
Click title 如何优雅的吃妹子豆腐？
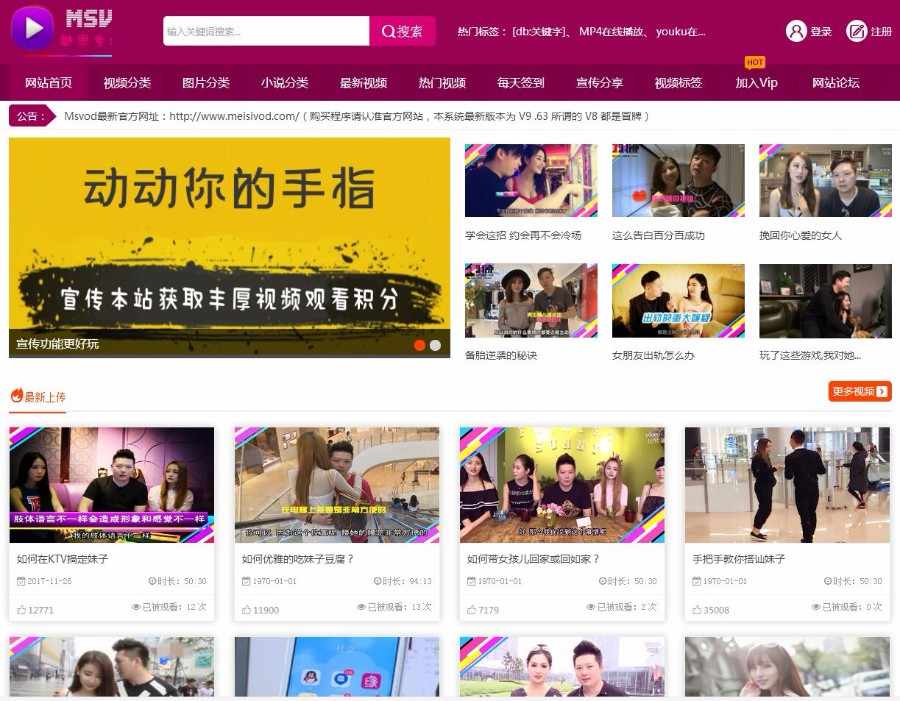click(298, 559)
